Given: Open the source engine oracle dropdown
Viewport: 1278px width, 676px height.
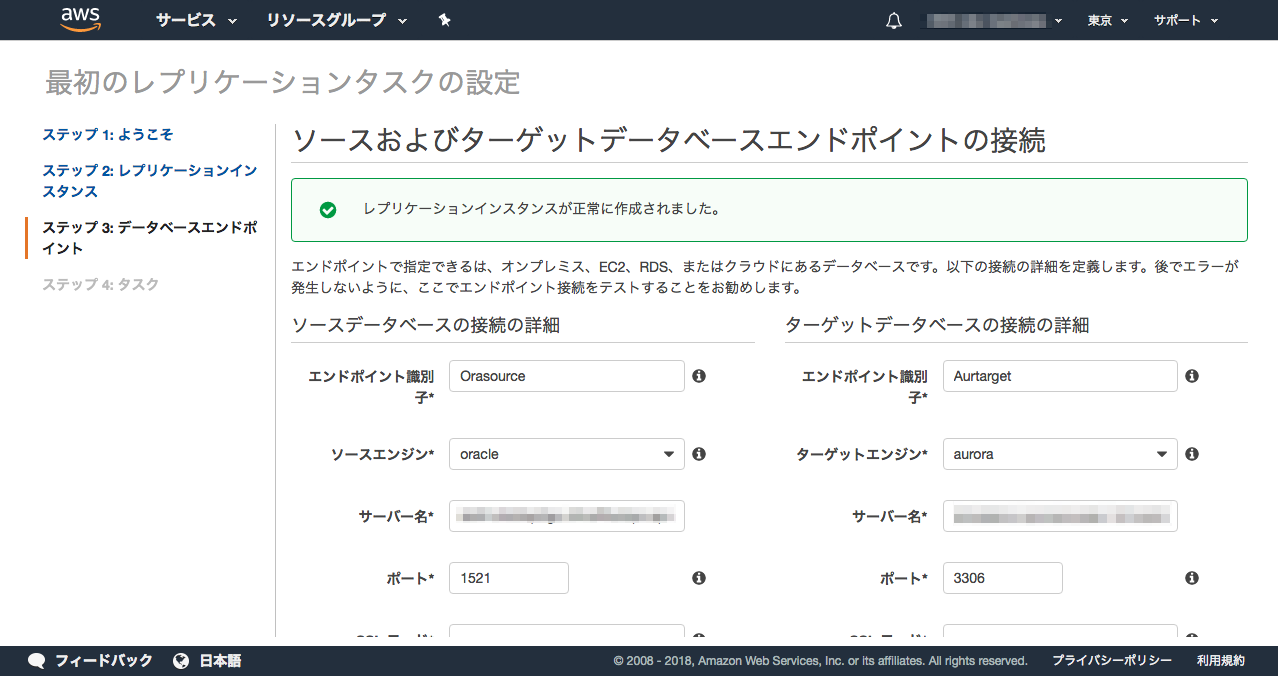Looking at the screenshot, I should [x=566, y=454].
